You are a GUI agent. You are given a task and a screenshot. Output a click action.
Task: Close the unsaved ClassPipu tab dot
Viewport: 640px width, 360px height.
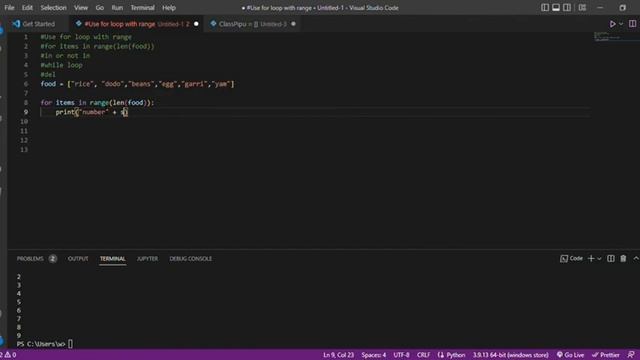[293, 24]
